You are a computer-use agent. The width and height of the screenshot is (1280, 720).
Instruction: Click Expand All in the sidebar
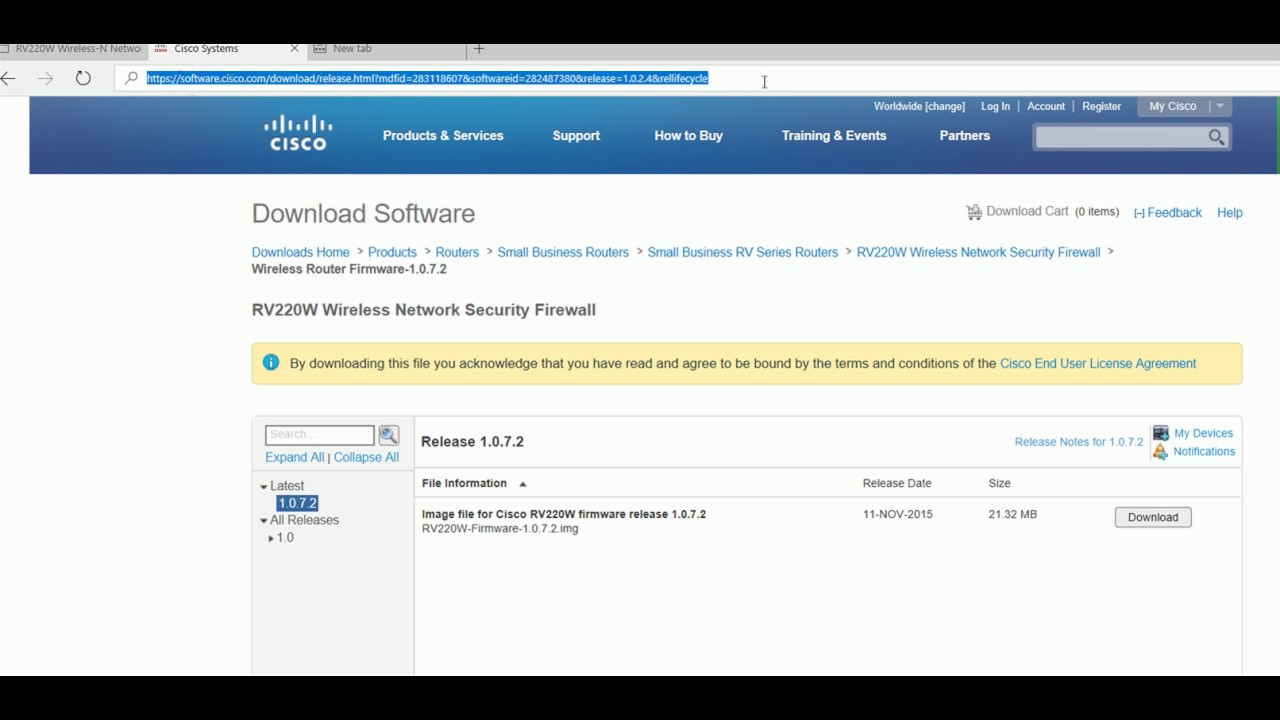294,457
